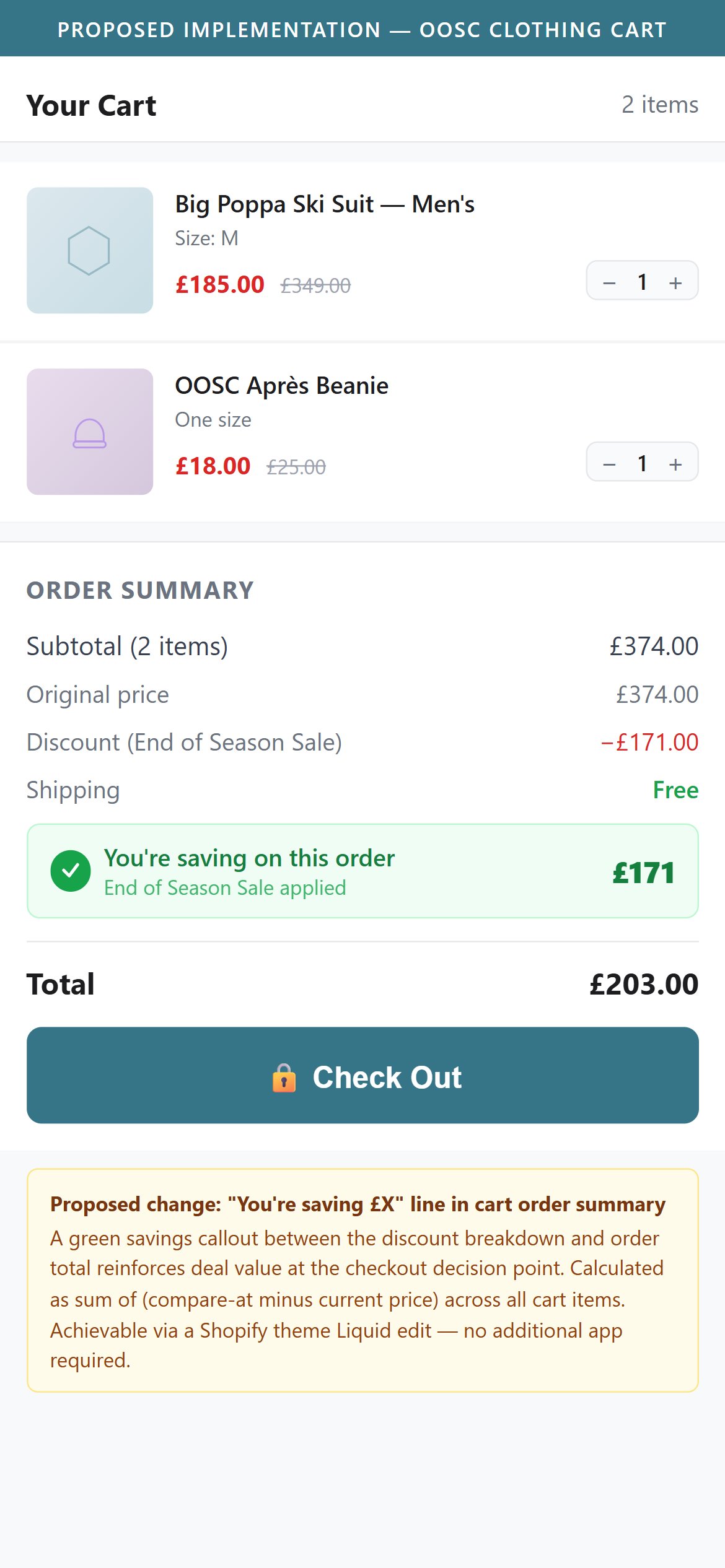Decrease Big Poppa Ski Suit quantity

[609, 282]
